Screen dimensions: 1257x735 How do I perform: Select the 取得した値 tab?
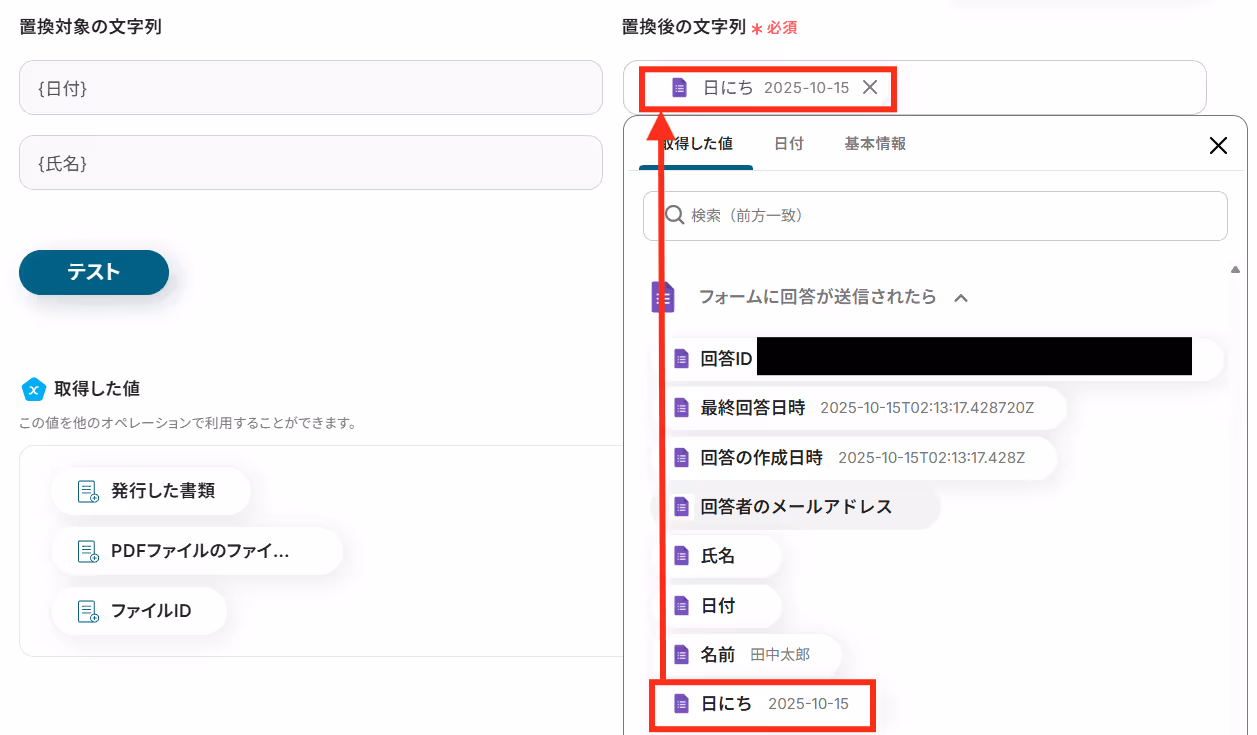coord(696,144)
